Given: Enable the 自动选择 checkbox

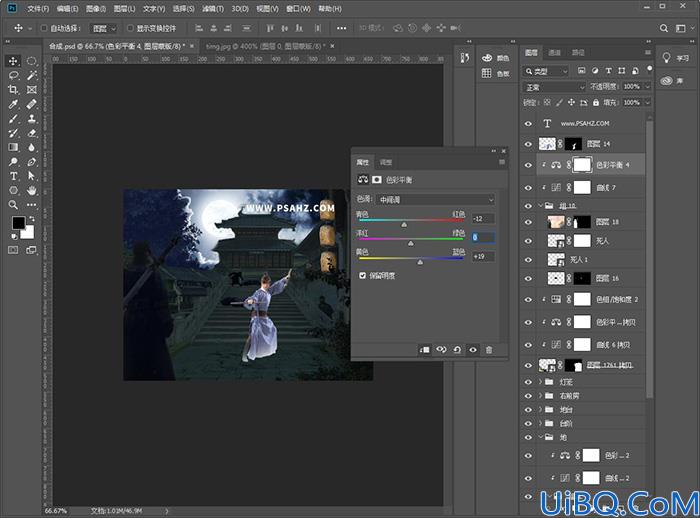Looking at the screenshot, I should pos(44,28).
